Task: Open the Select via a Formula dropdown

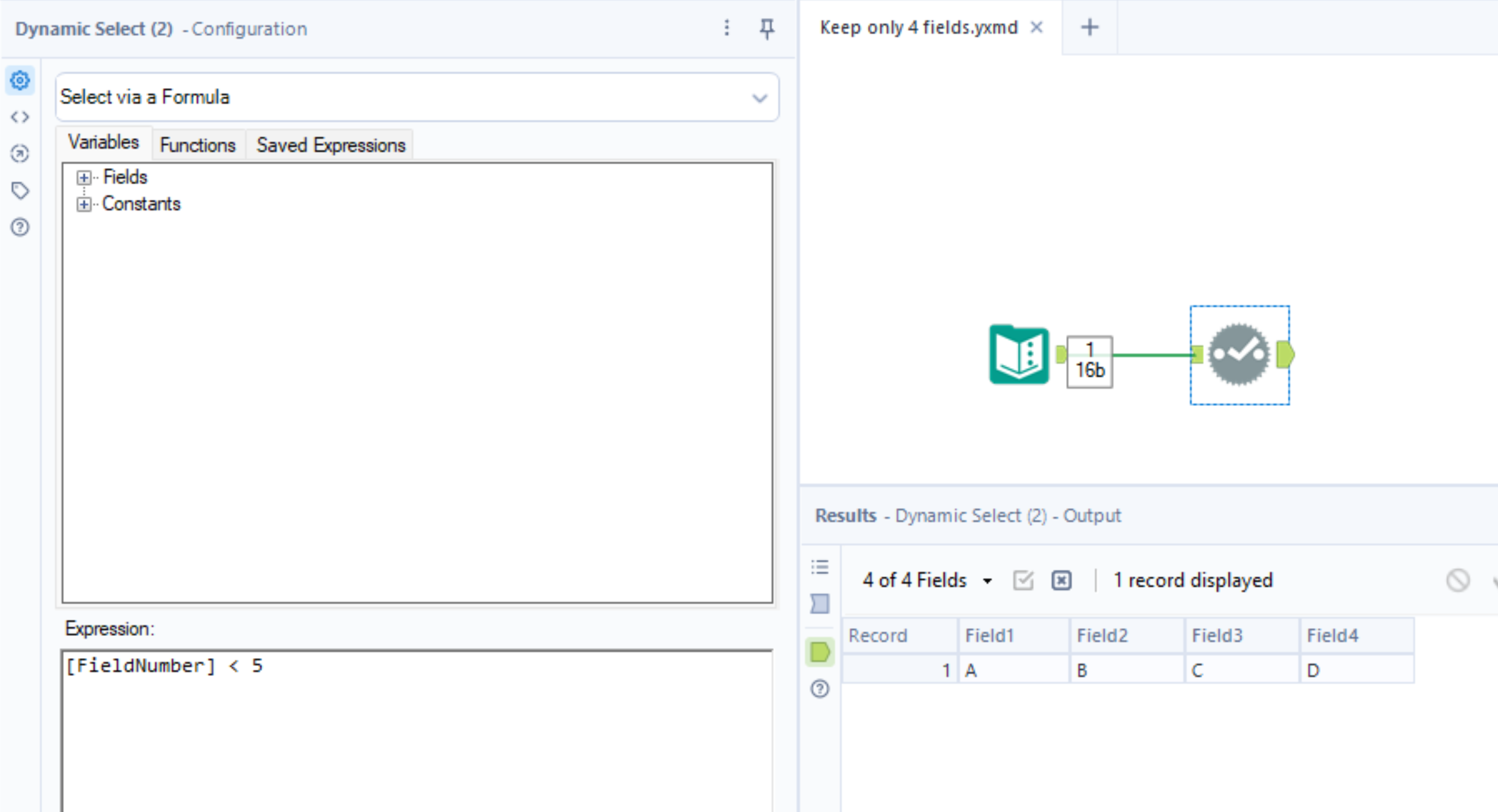Action: [759, 98]
